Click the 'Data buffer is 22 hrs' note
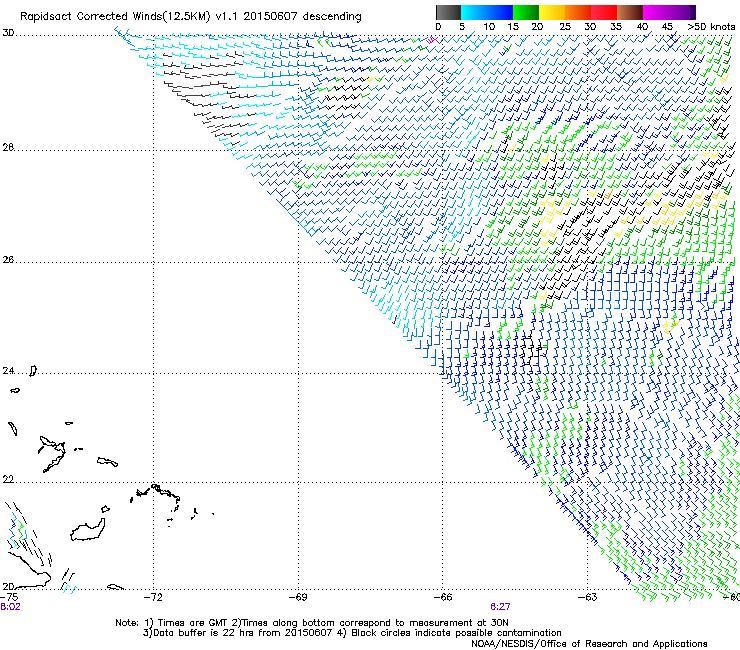Screen dimensions: 740x650 point(352,633)
